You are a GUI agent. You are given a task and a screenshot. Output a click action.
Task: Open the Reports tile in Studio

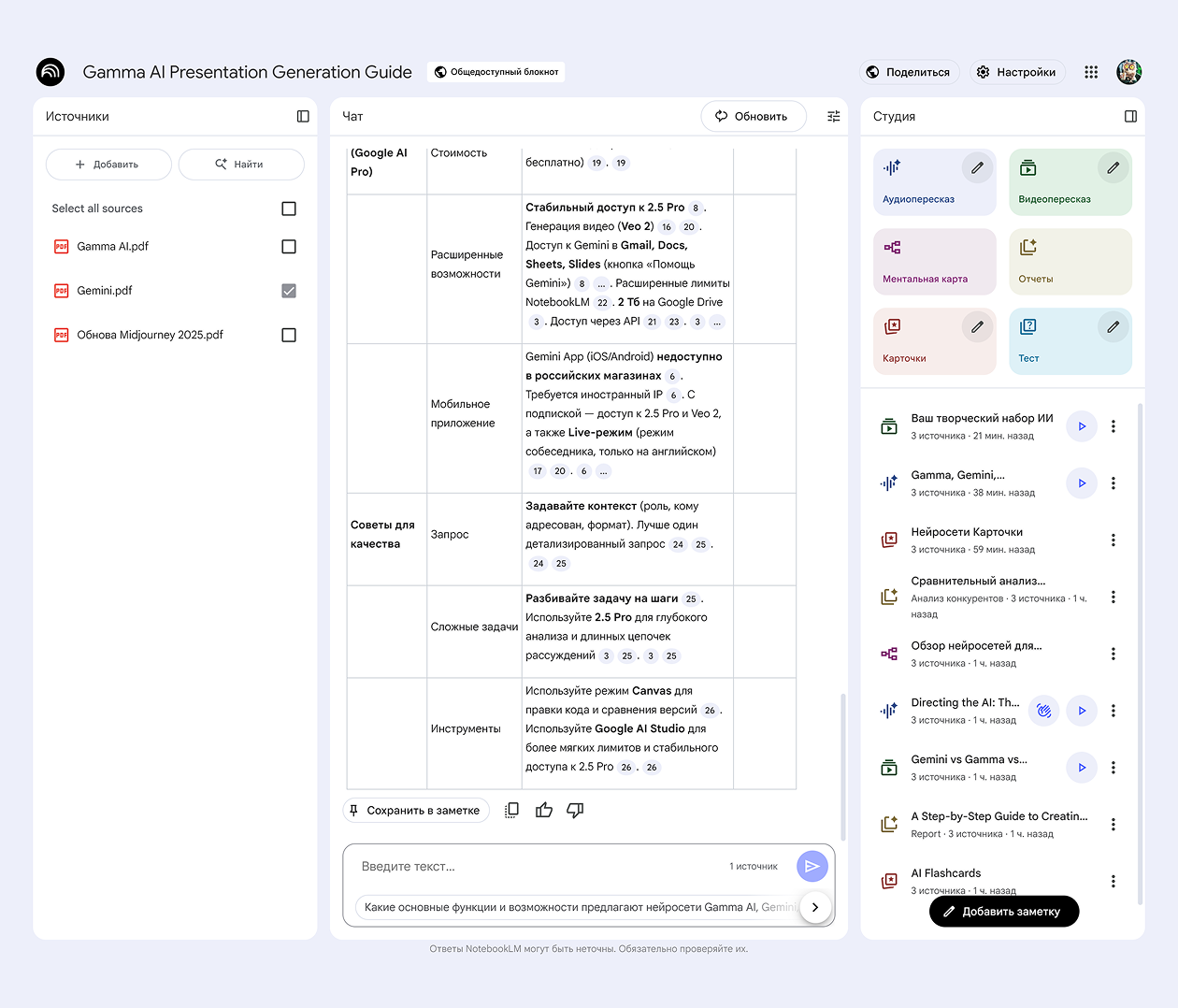tap(1070, 262)
